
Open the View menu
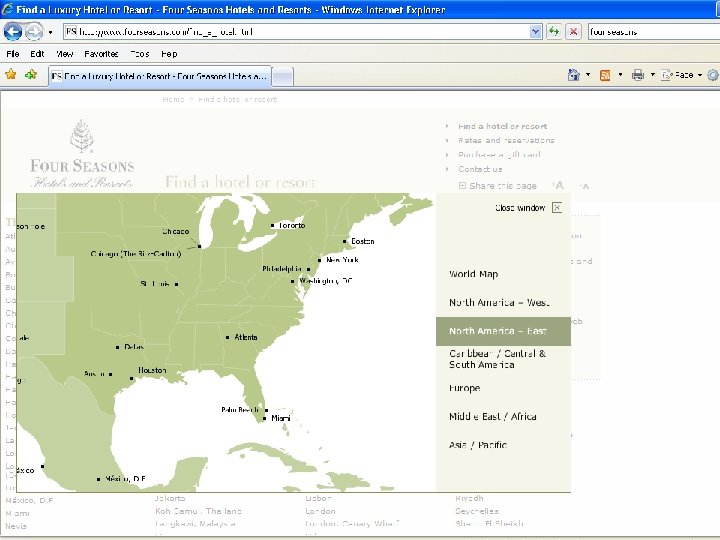click(x=65, y=54)
